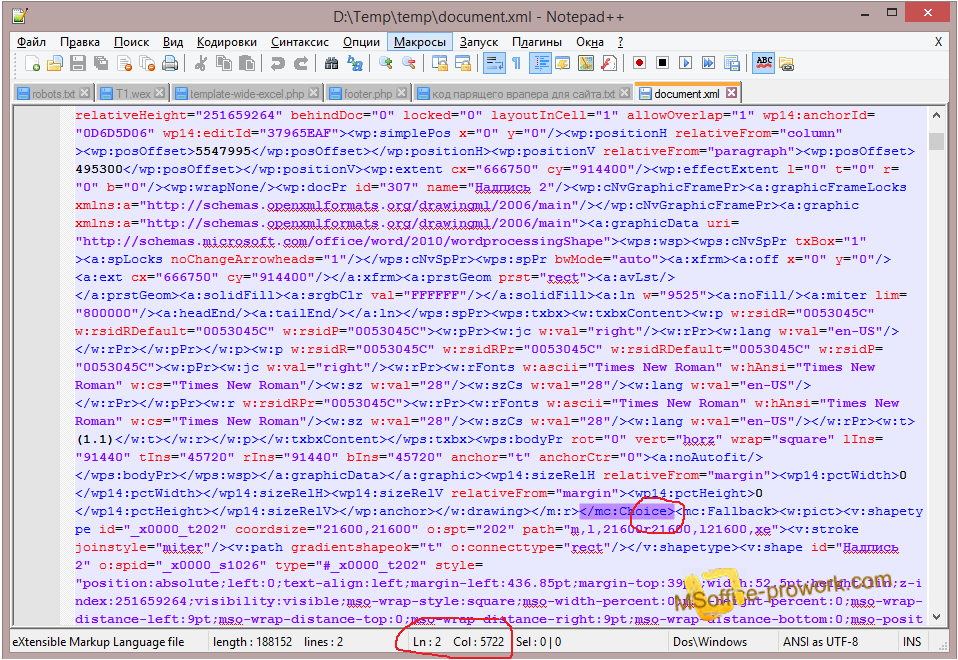Click the vertical scrollbar thumb

936,141
